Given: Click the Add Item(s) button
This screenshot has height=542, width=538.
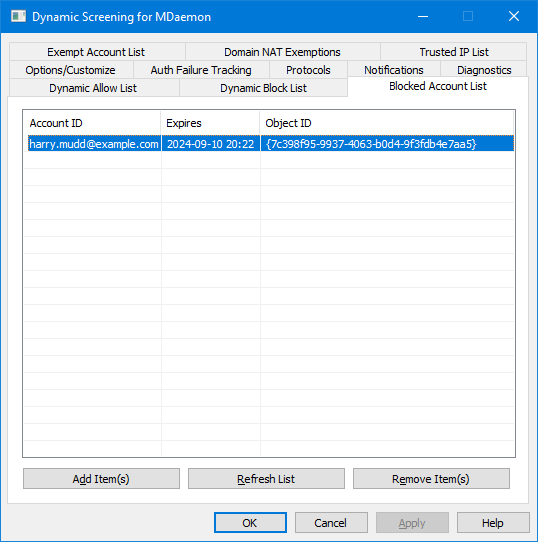Looking at the screenshot, I should [101, 479].
